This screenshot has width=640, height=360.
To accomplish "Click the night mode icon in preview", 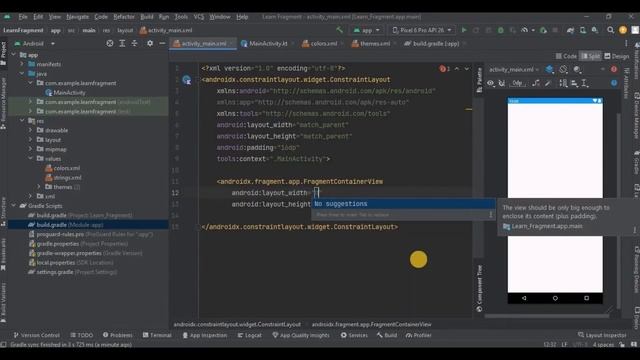I will (577, 70).
